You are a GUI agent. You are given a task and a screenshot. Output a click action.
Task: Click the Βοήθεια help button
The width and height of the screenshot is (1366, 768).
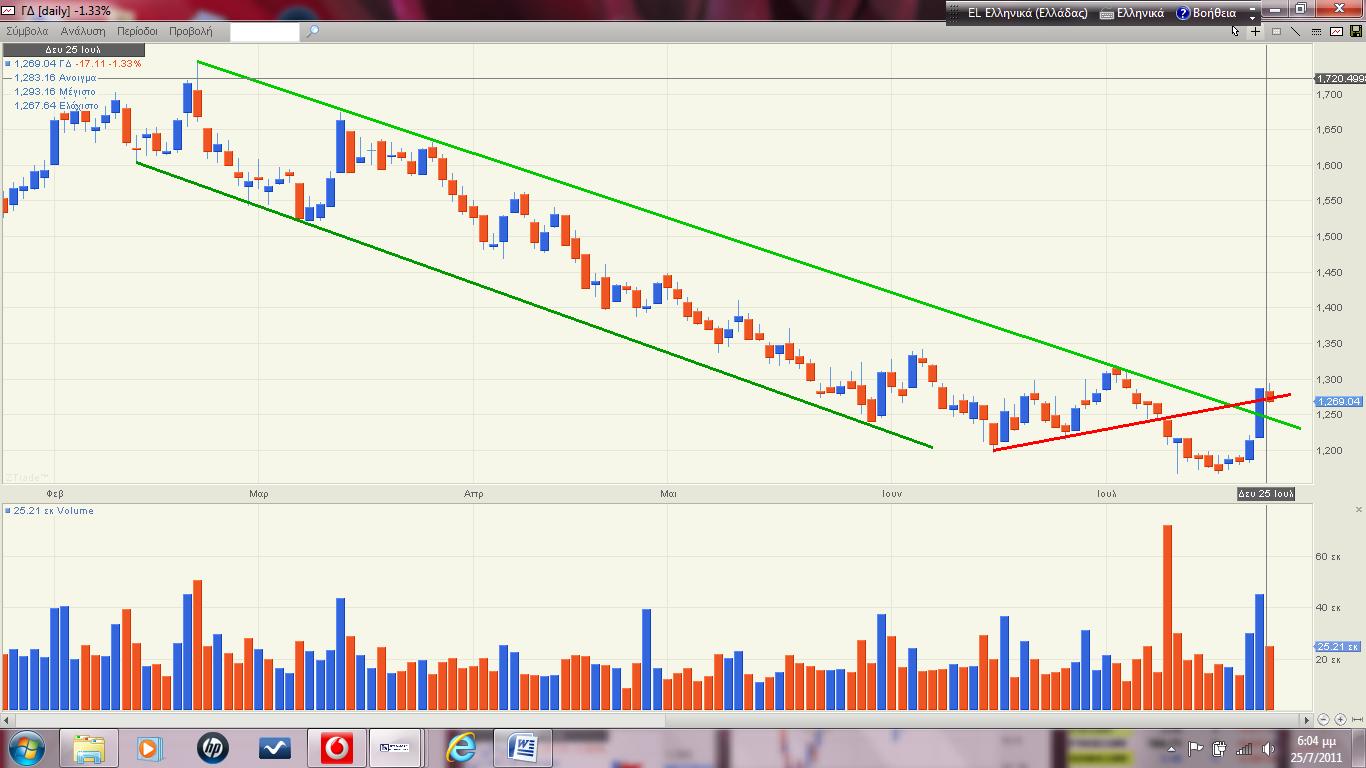coord(1206,13)
